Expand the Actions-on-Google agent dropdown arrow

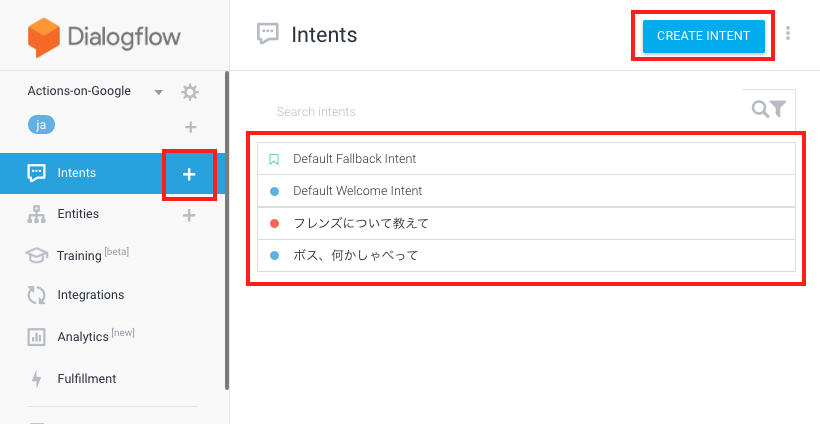tap(158, 93)
